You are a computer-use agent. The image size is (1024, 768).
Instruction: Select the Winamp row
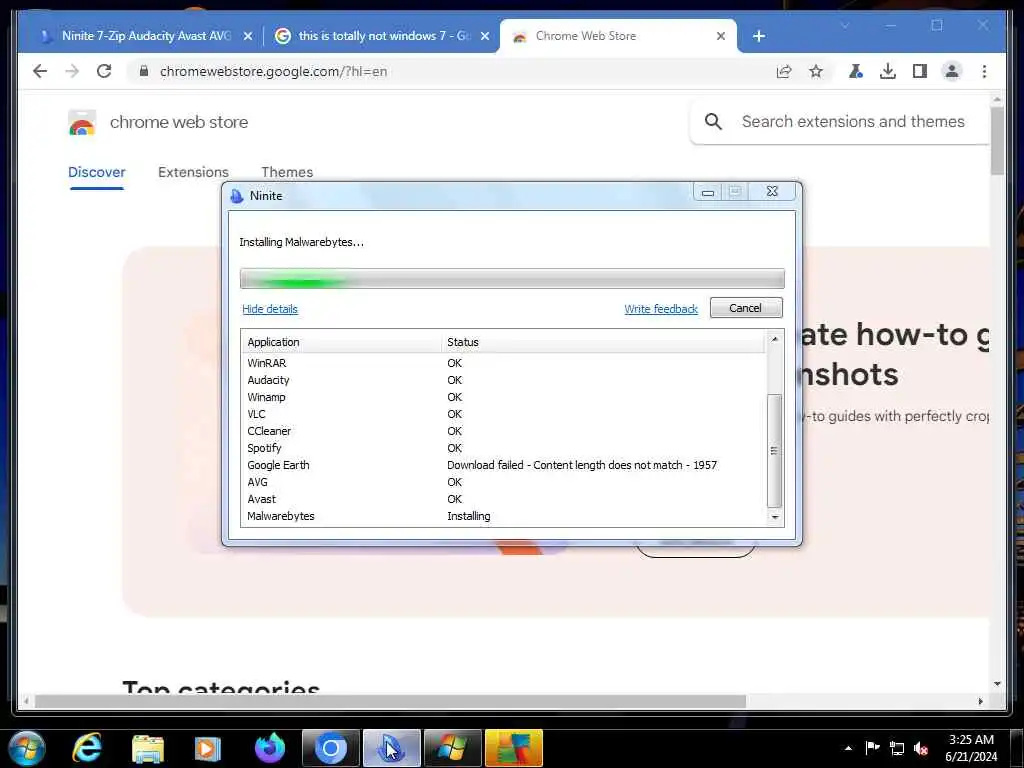click(504, 397)
